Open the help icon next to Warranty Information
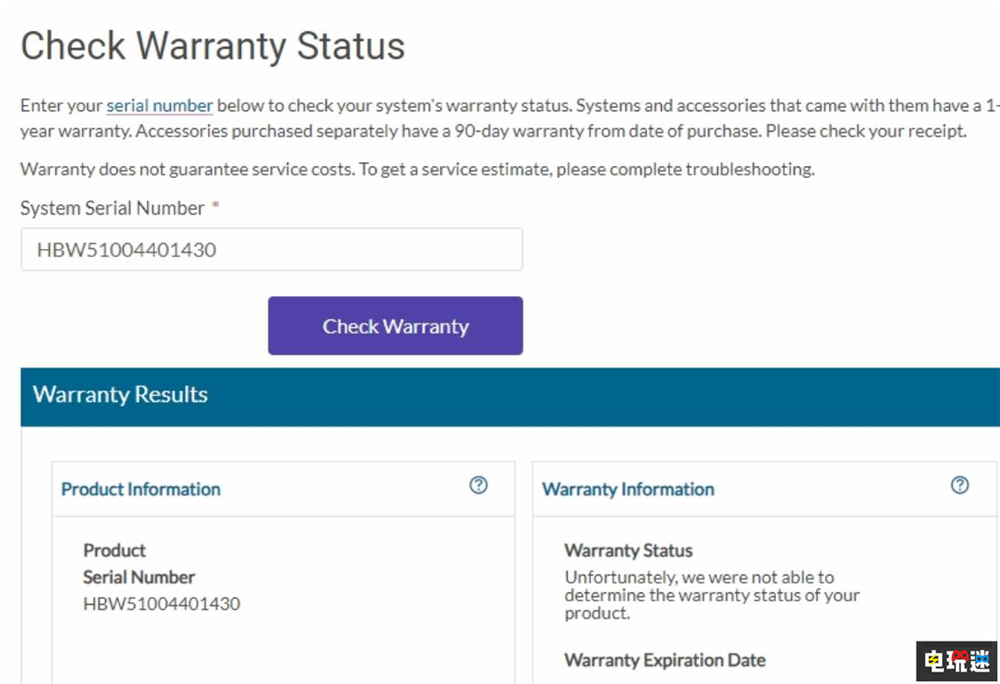 tap(960, 485)
